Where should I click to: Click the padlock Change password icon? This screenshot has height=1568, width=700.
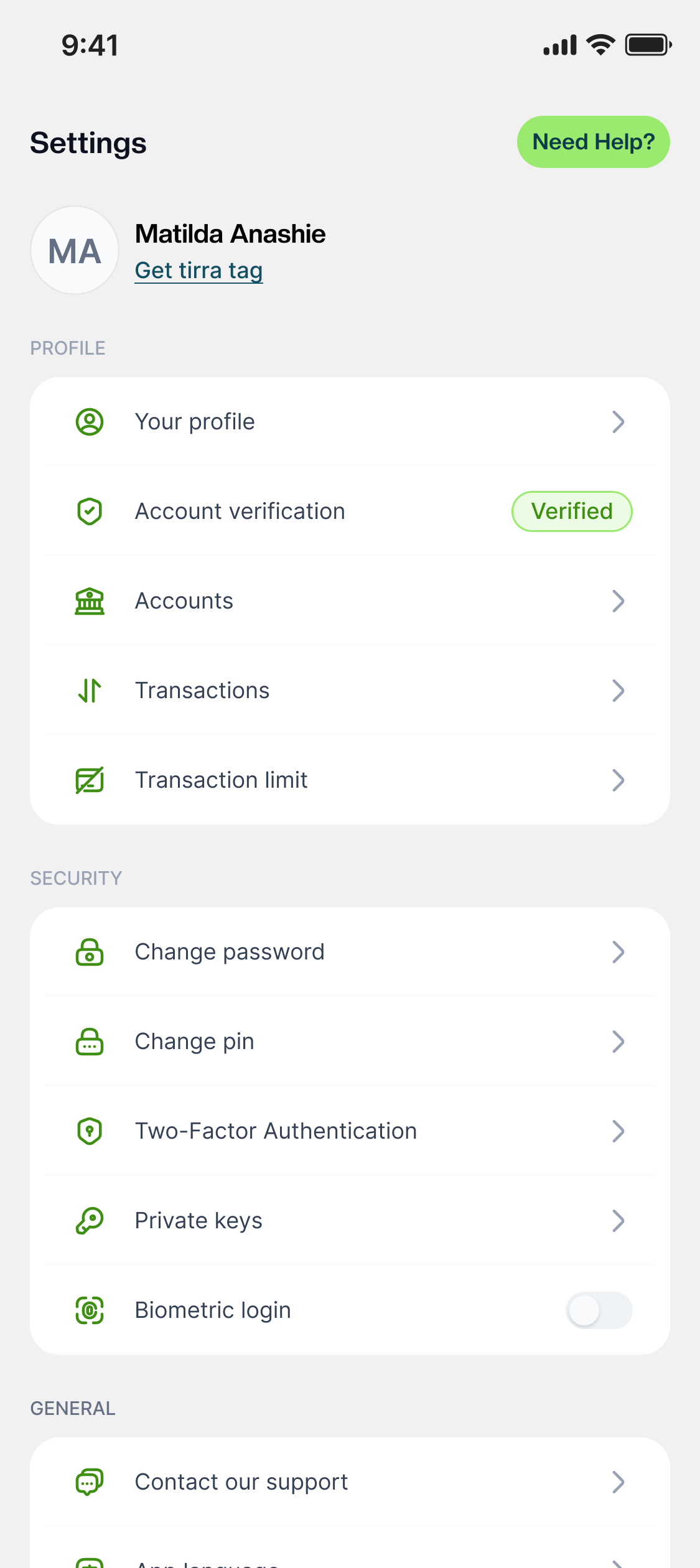(x=90, y=952)
